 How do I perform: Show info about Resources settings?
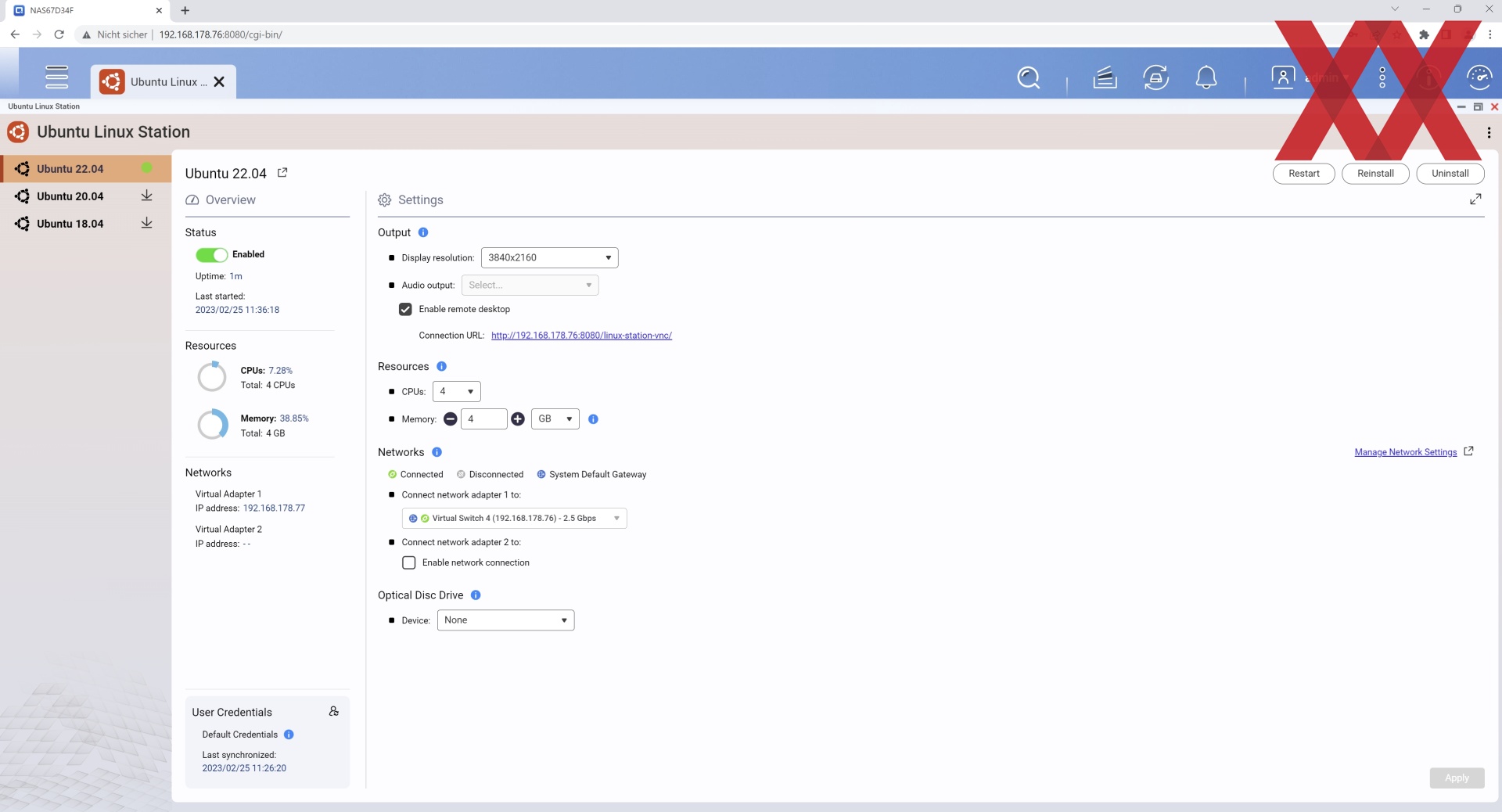tap(441, 366)
